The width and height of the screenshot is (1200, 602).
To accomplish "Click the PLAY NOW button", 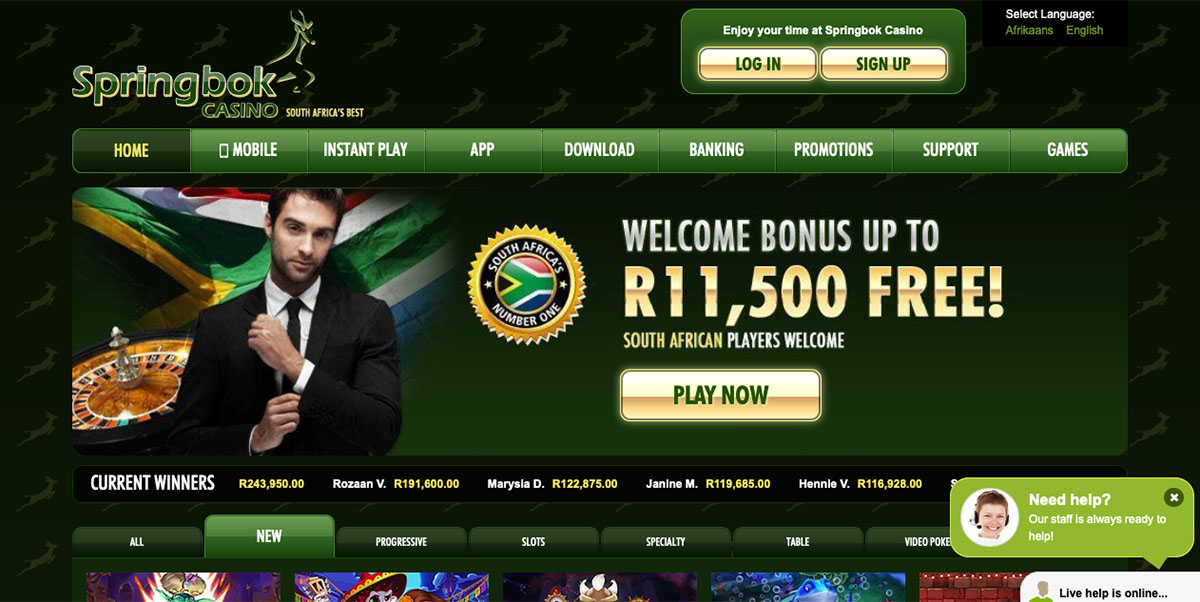I will click(721, 395).
